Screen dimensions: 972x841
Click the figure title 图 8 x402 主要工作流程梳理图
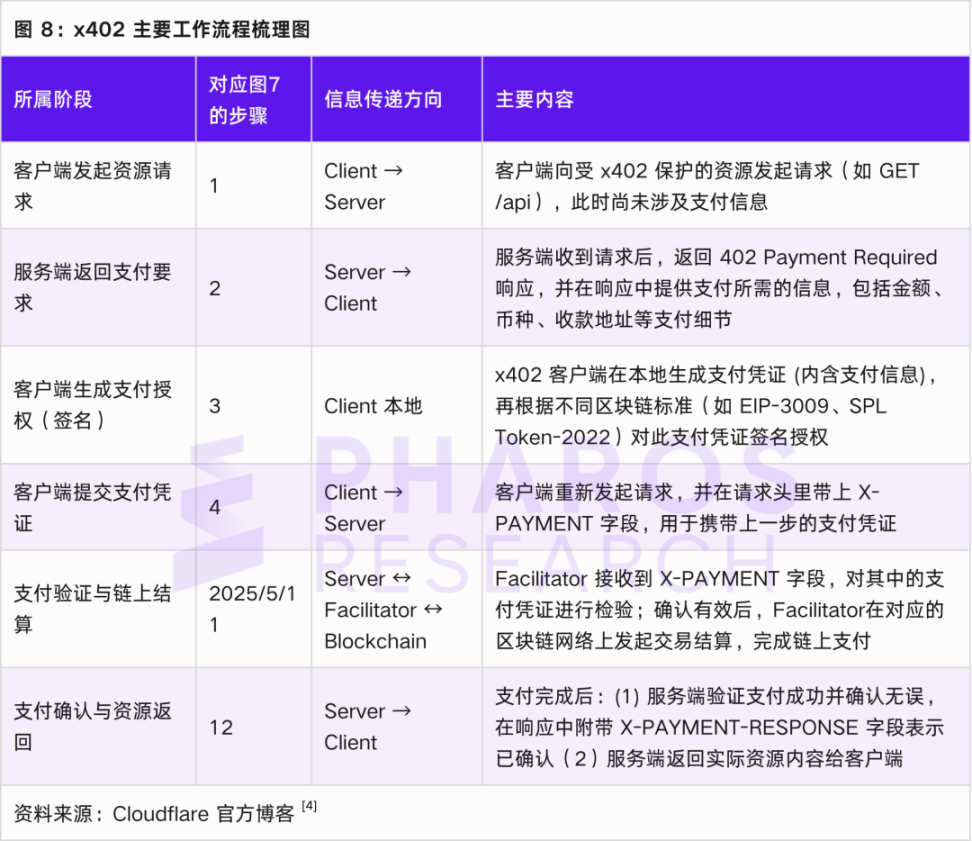[x=163, y=29]
